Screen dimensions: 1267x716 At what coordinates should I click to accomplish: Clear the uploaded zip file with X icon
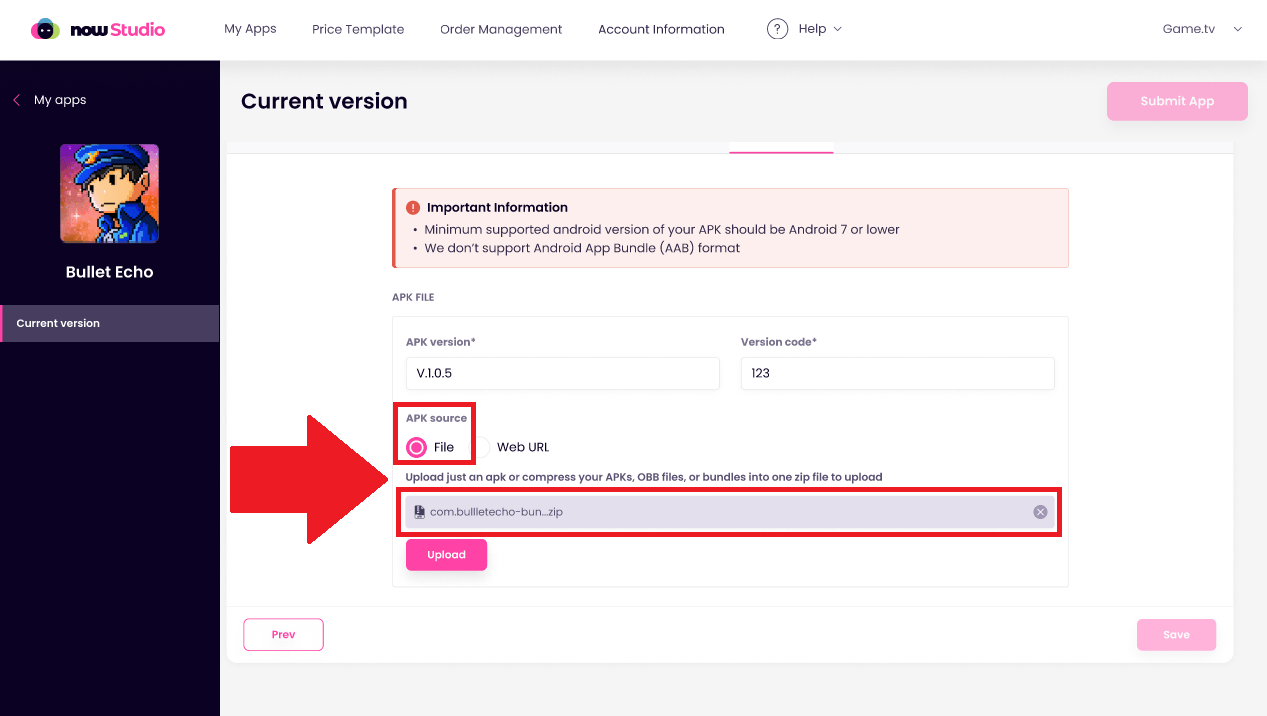[x=1040, y=512]
